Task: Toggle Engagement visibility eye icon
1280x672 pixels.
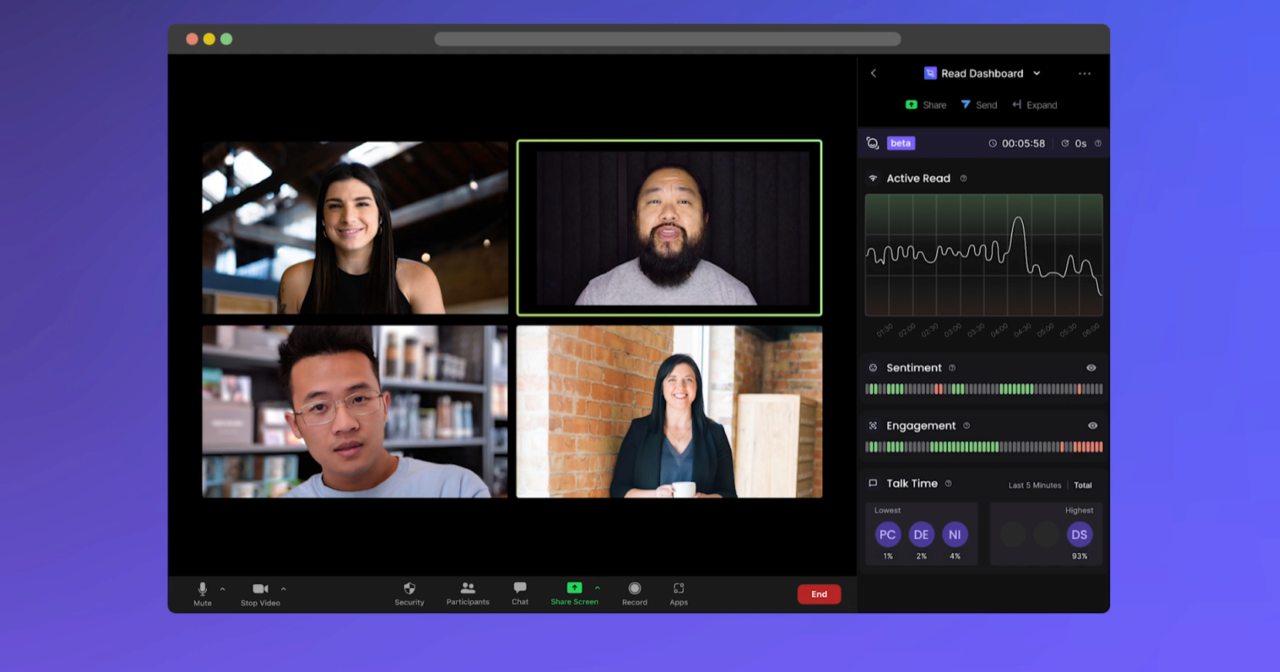Action: coord(1091,426)
